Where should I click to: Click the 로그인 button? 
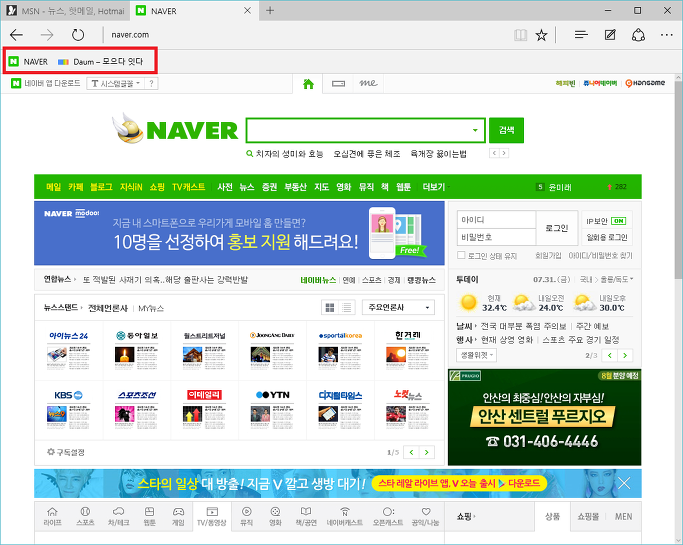(x=557, y=228)
